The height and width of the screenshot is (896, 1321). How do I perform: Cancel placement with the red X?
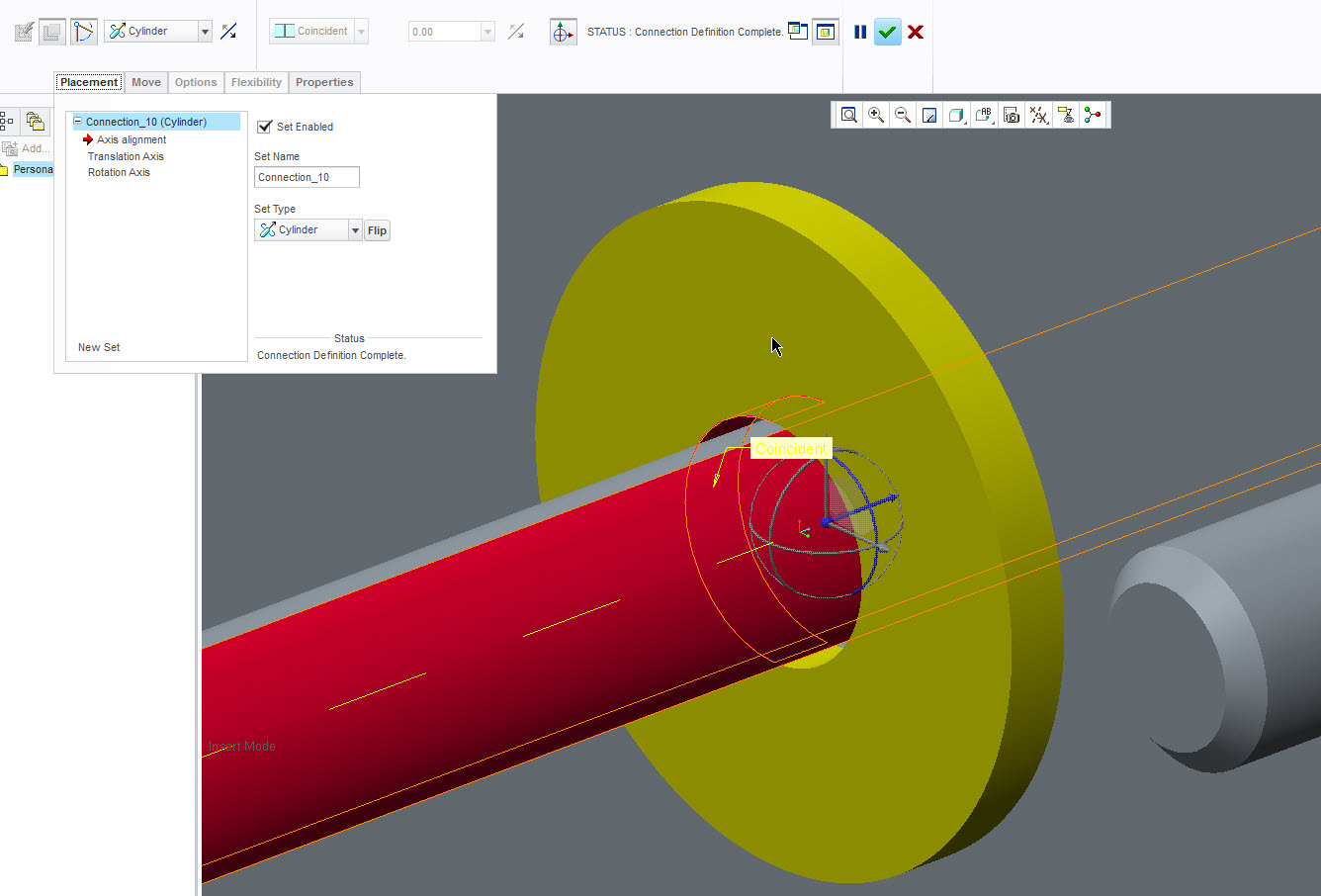coord(916,32)
